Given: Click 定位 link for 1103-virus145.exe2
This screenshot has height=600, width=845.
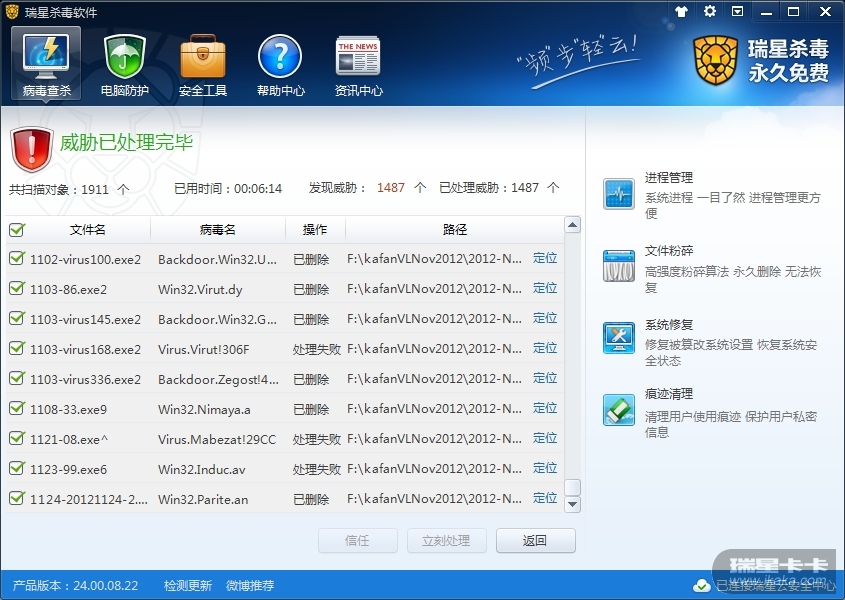Looking at the screenshot, I should pos(545,319).
